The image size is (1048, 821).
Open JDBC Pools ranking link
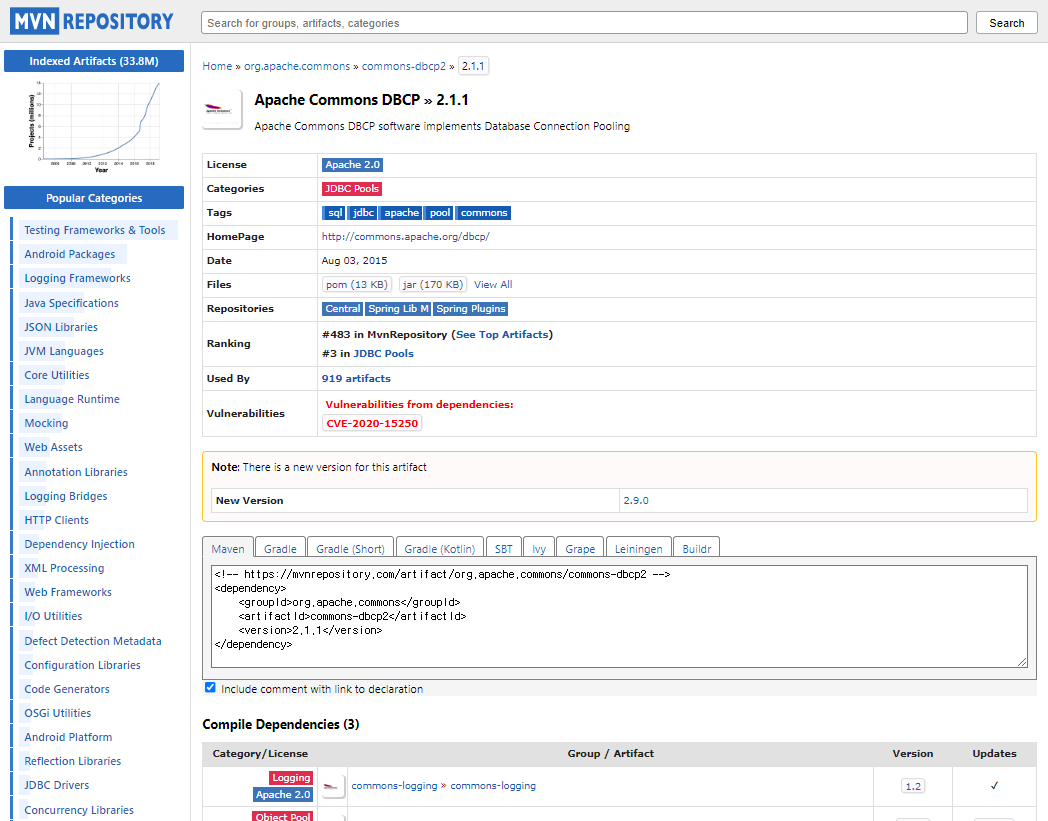(383, 353)
